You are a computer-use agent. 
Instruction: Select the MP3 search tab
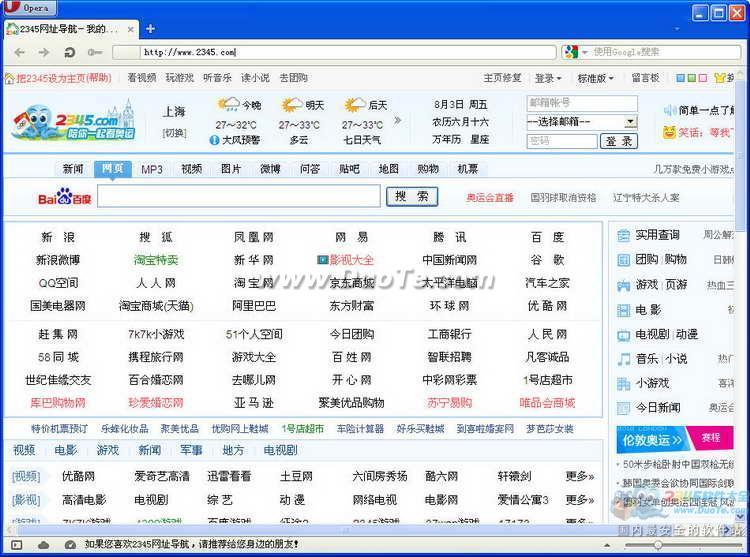(152, 169)
